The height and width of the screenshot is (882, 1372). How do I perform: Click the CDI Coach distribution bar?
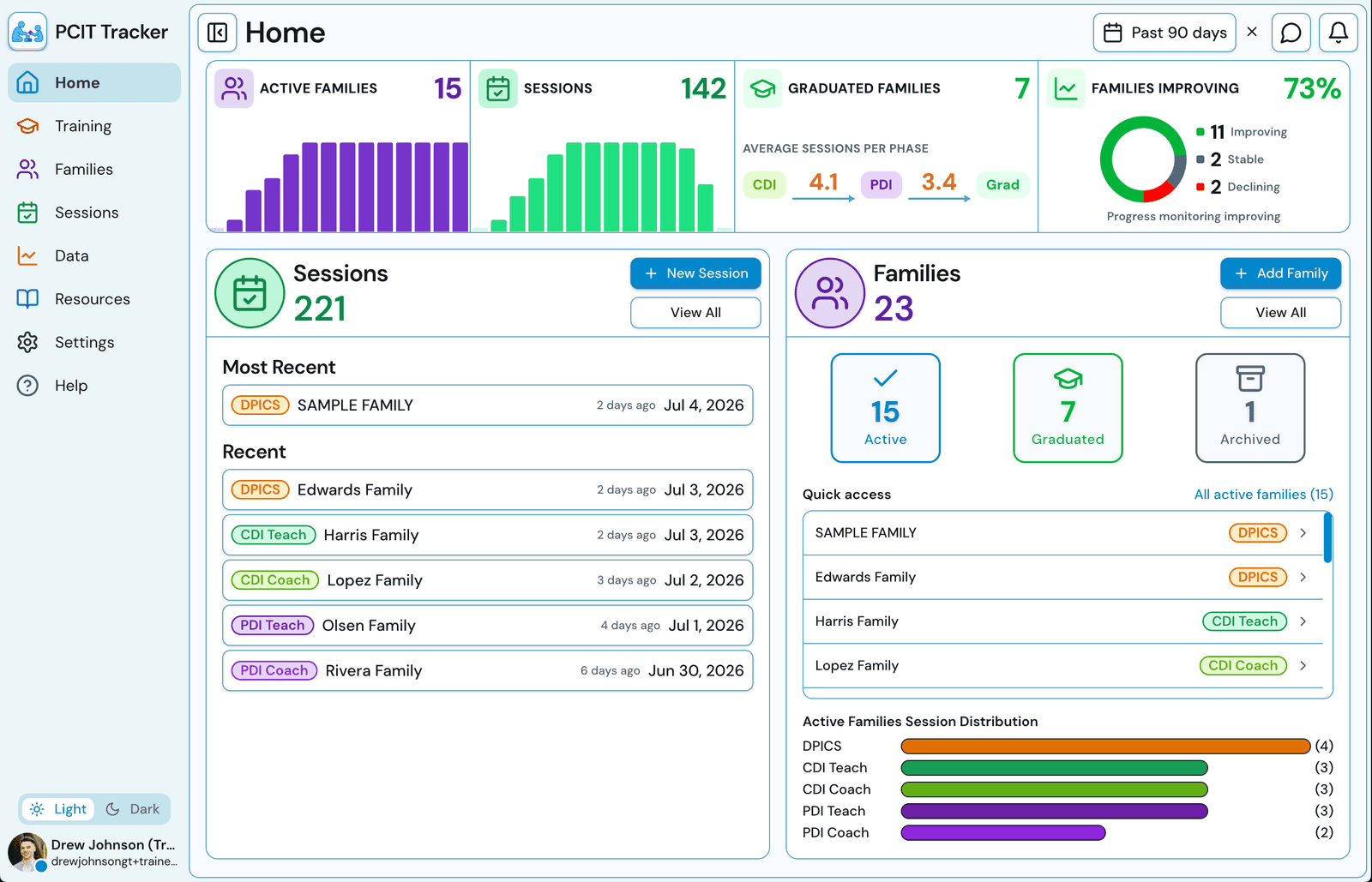(x=1054, y=789)
